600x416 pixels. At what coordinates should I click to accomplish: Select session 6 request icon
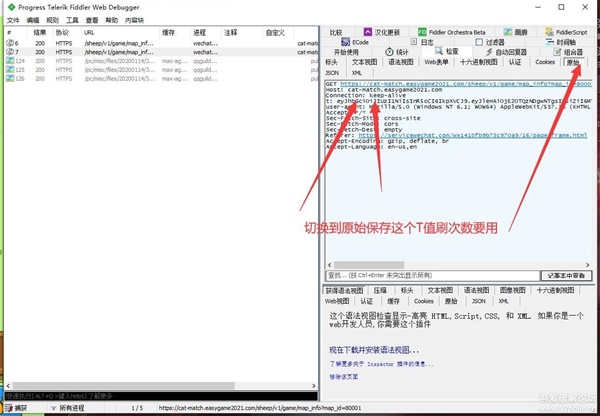[10, 43]
